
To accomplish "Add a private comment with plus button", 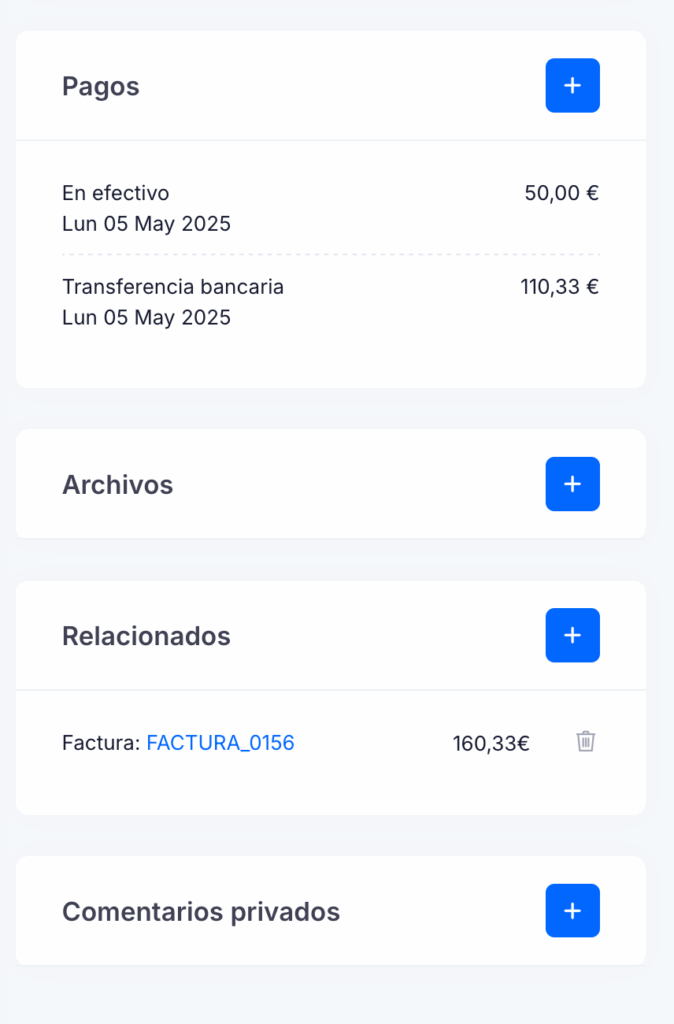I will [x=572, y=911].
